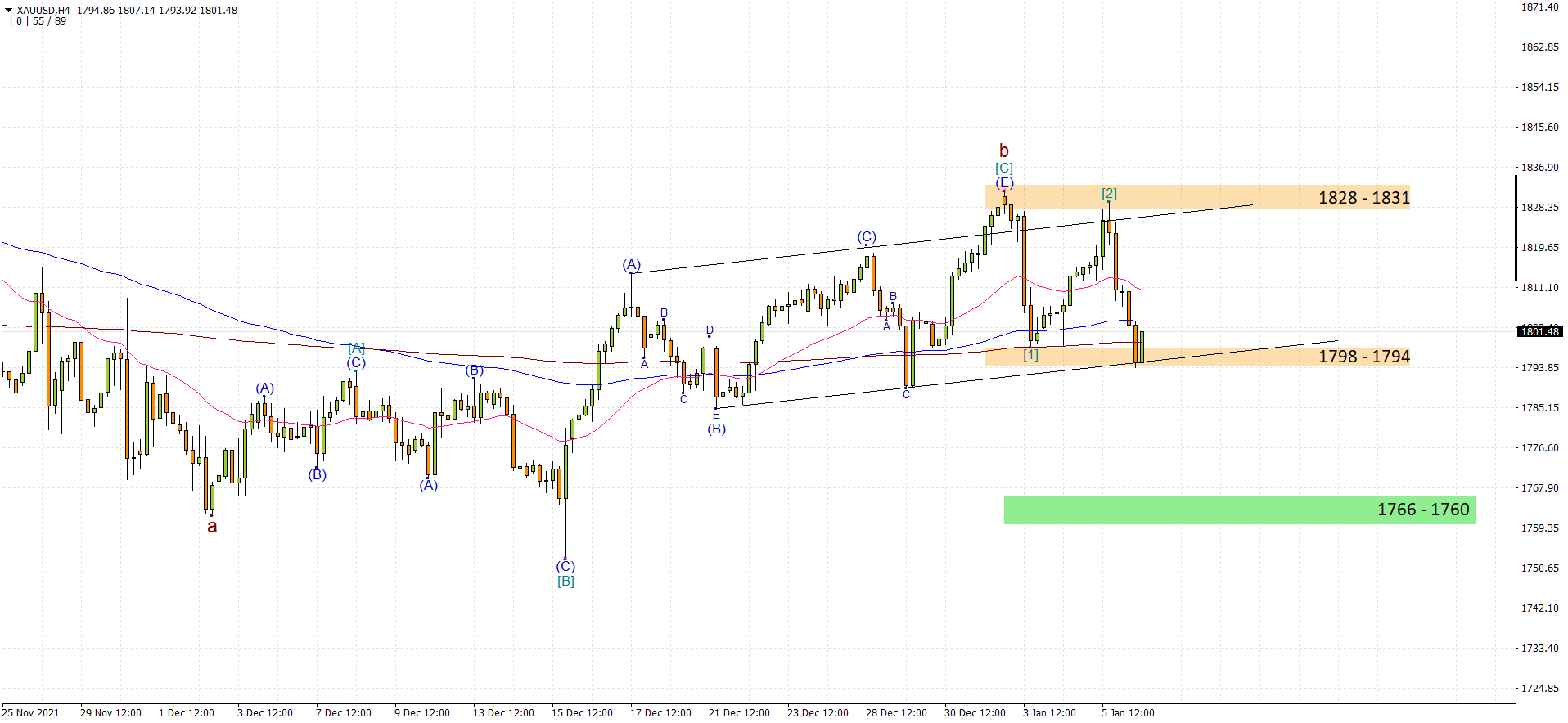Click the XAUUSD,H4 chart title
1568x723 pixels.
pyautogui.click(x=43, y=11)
